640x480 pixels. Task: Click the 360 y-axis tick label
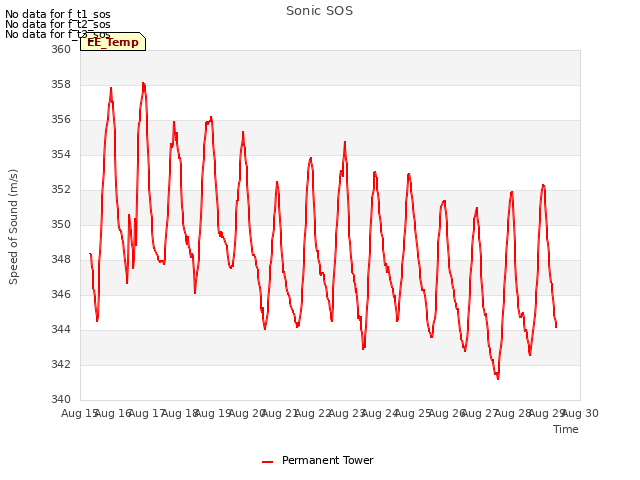61,49
